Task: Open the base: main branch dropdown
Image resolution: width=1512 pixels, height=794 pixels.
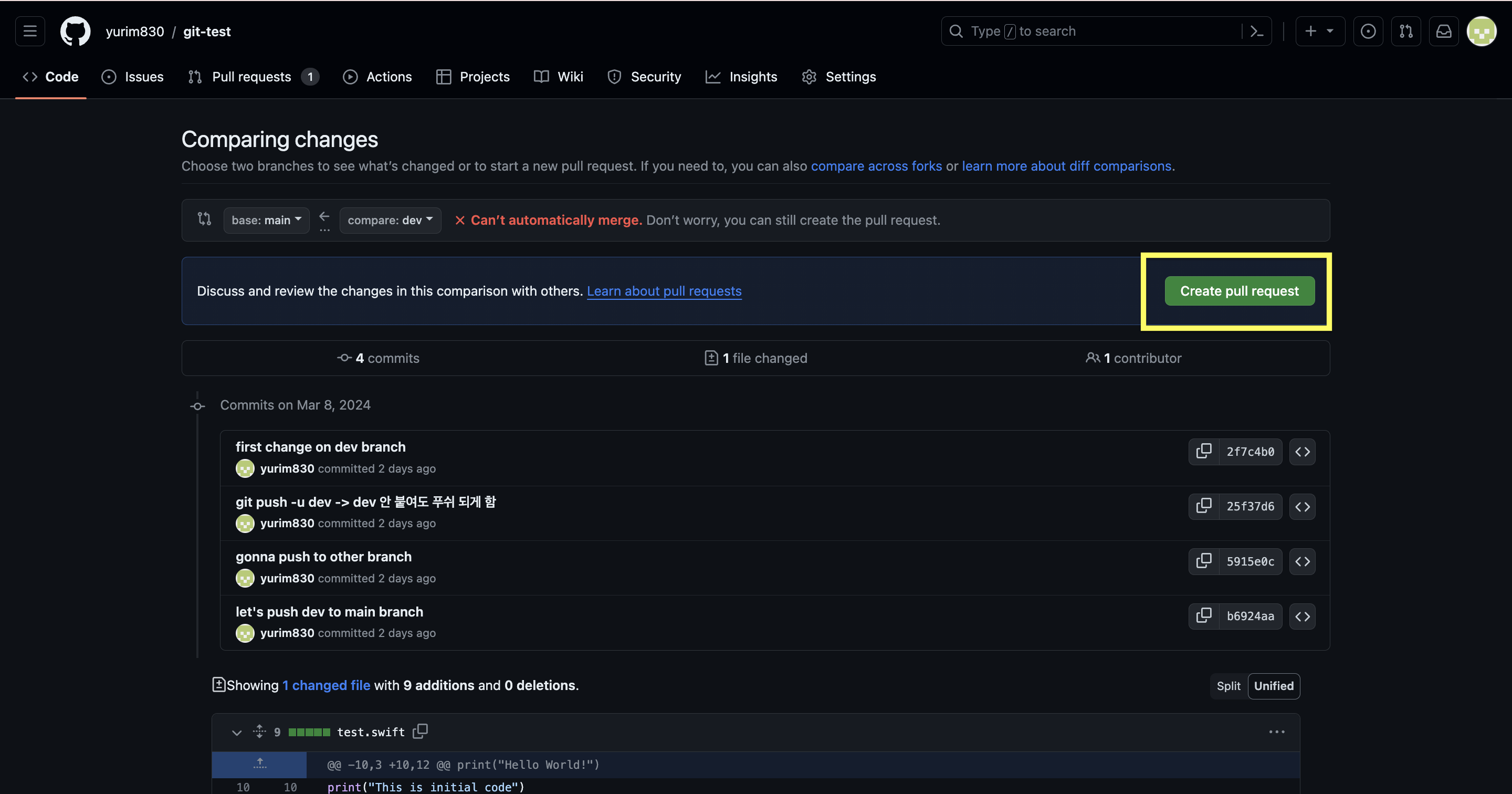Action: click(266, 220)
